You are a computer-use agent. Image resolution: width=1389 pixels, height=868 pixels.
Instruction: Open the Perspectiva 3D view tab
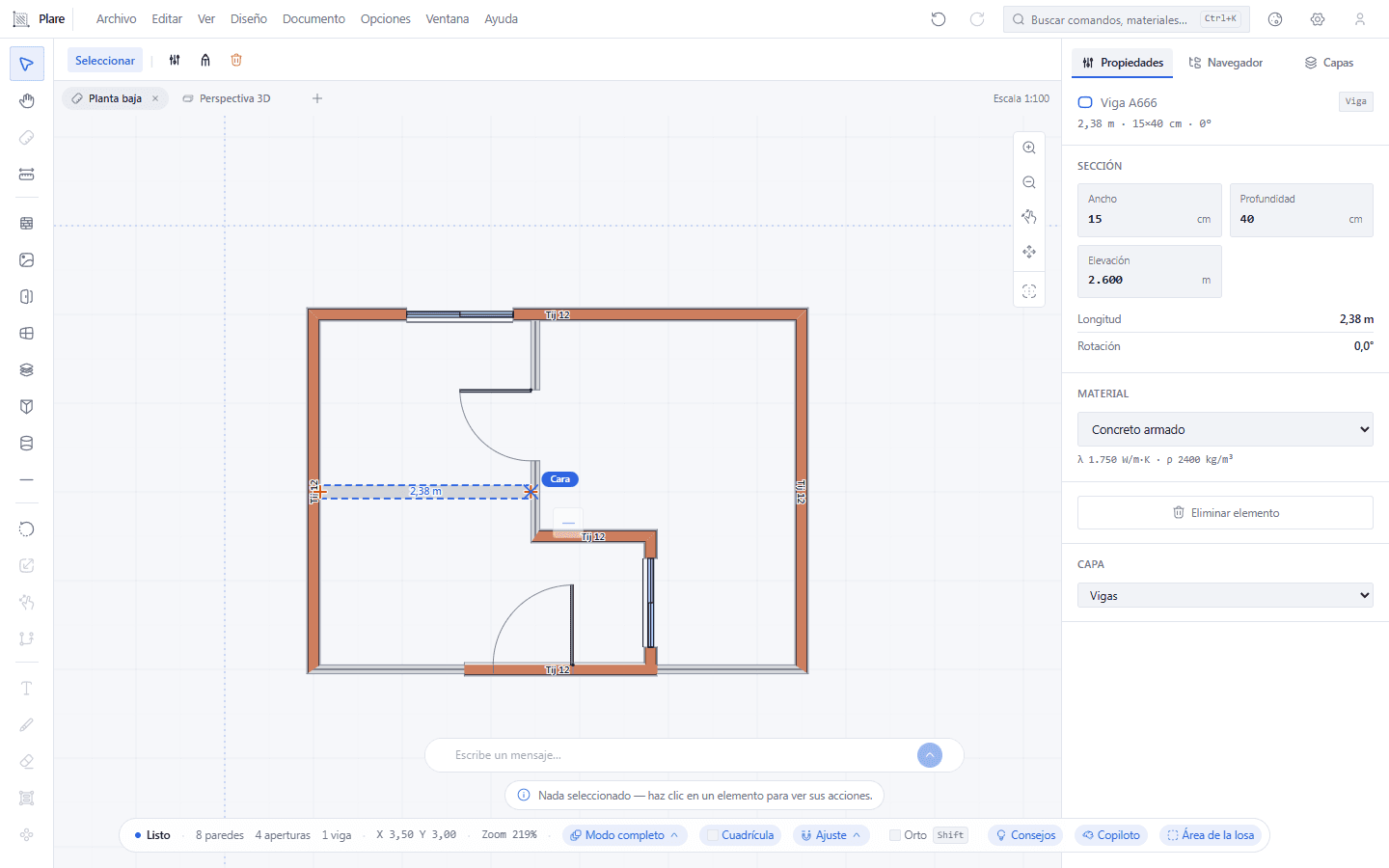click(227, 98)
